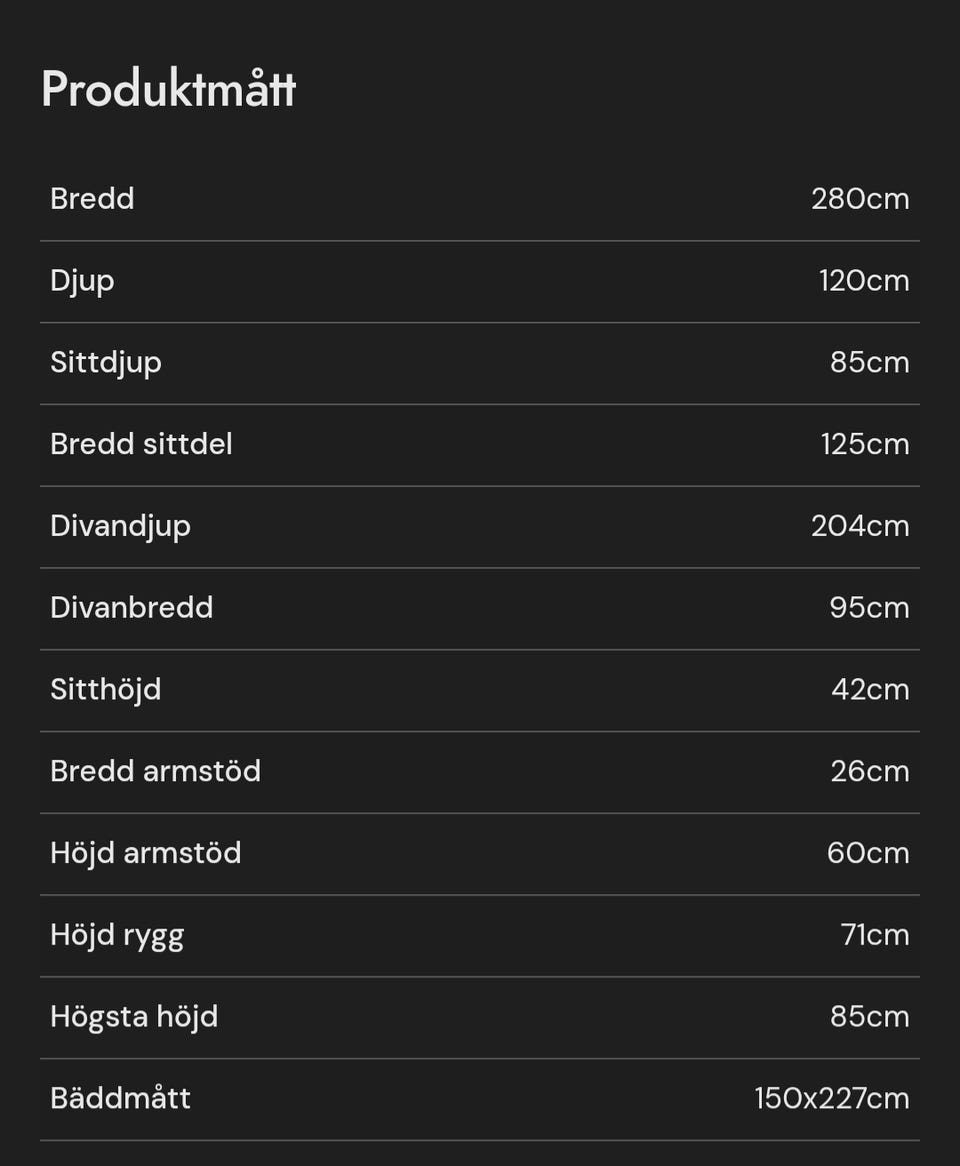Click the Produktmått heading
The width and height of the screenshot is (960, 1166).
click(168, 90)
